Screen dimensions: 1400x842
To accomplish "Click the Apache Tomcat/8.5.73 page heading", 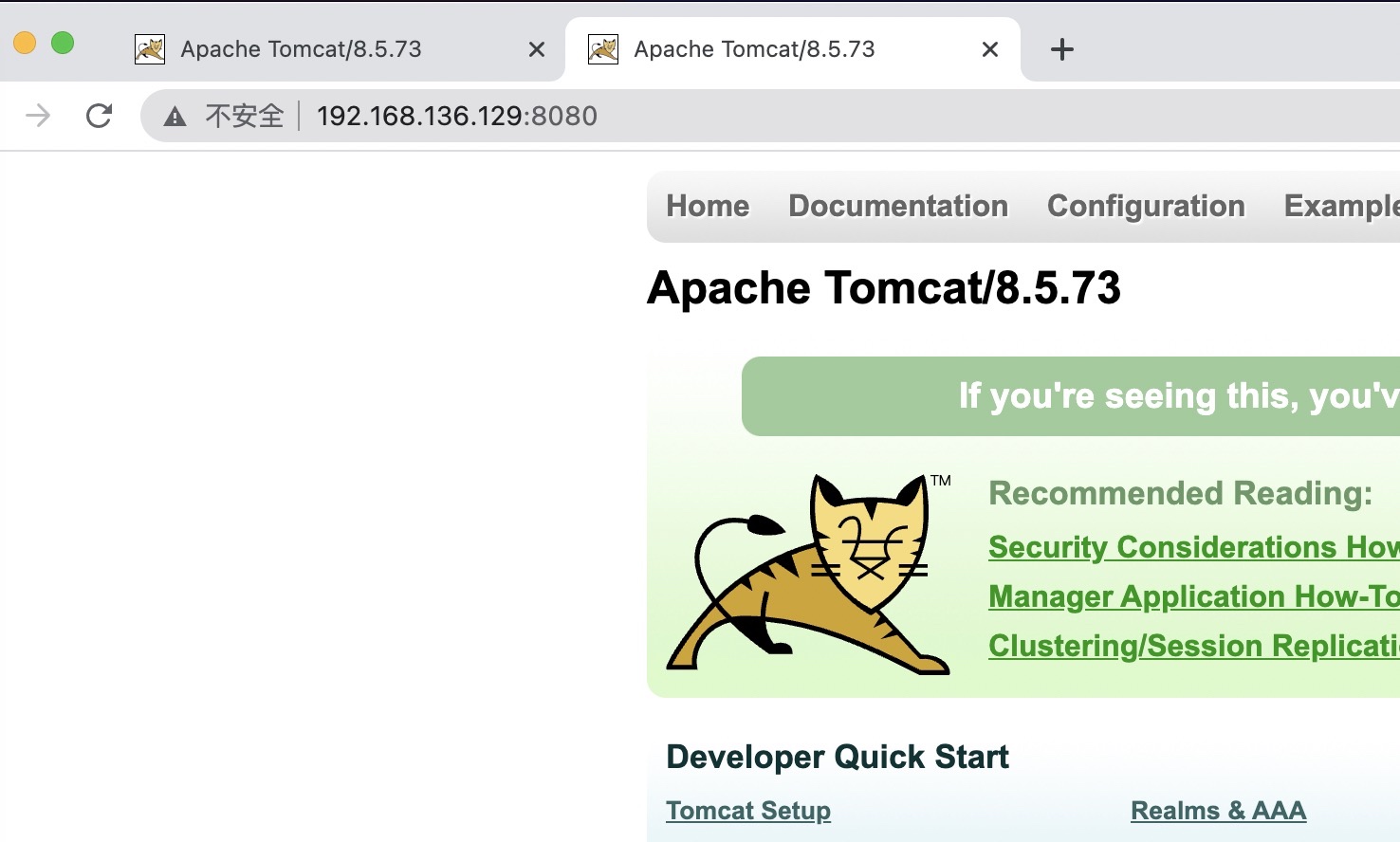I will click(884, 288).
